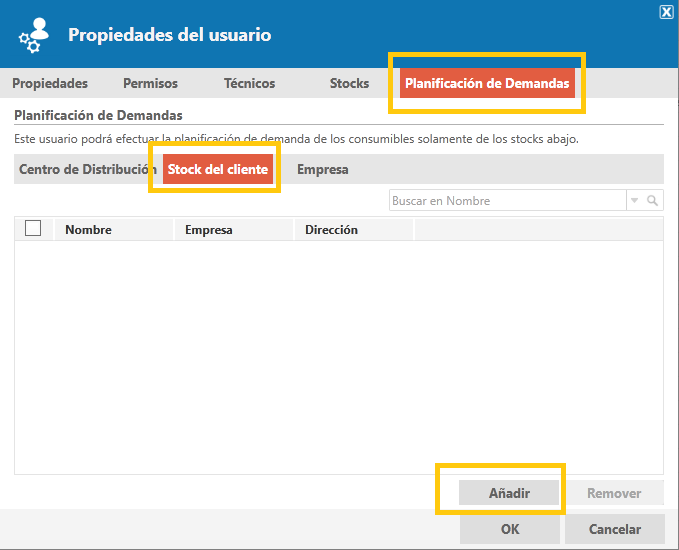Expand the search field dropdown arrow

634,201
